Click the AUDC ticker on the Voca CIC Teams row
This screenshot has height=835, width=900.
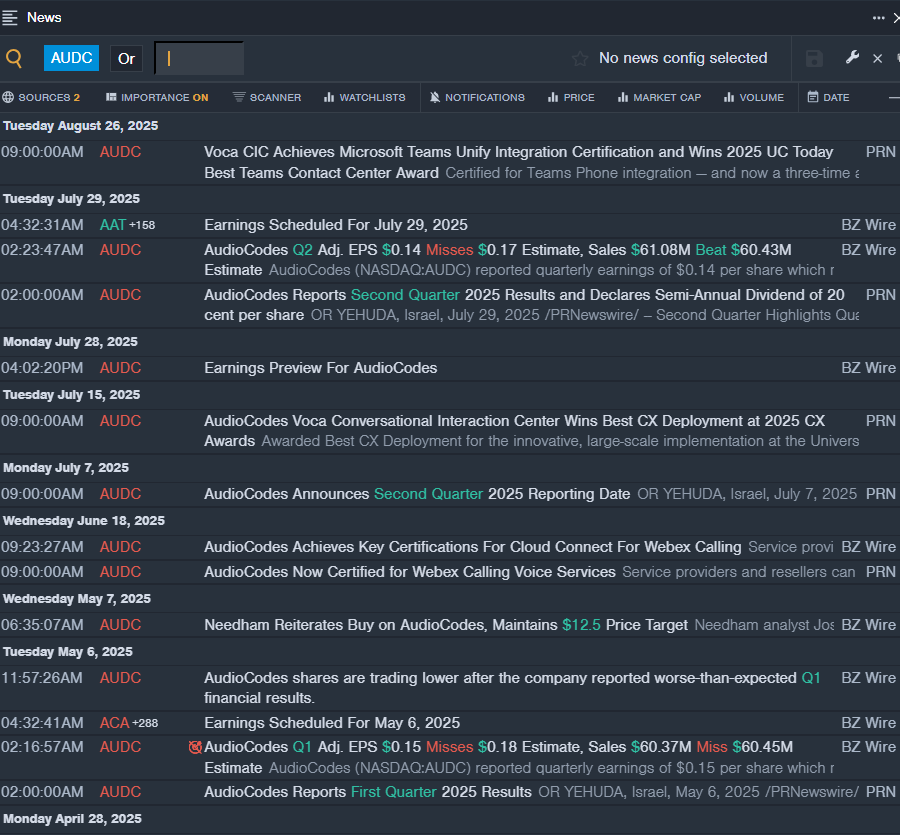coord(121,152)
